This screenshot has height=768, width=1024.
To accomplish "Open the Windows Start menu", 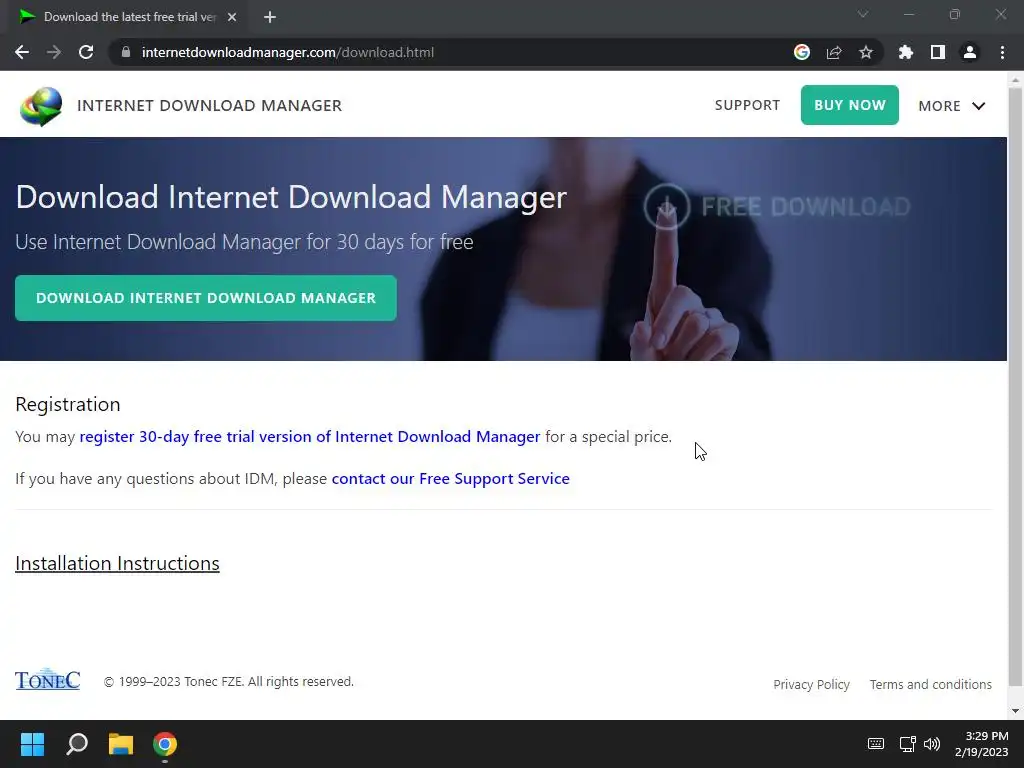I will coord(32,744).
